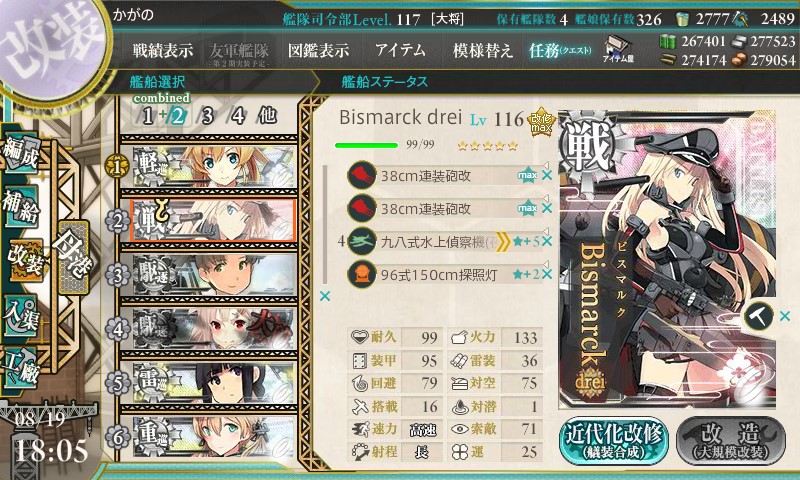Screen dimensions: 800x480
Task: Open the 工廠 factory sidebar icon
Action: [20, 368]
